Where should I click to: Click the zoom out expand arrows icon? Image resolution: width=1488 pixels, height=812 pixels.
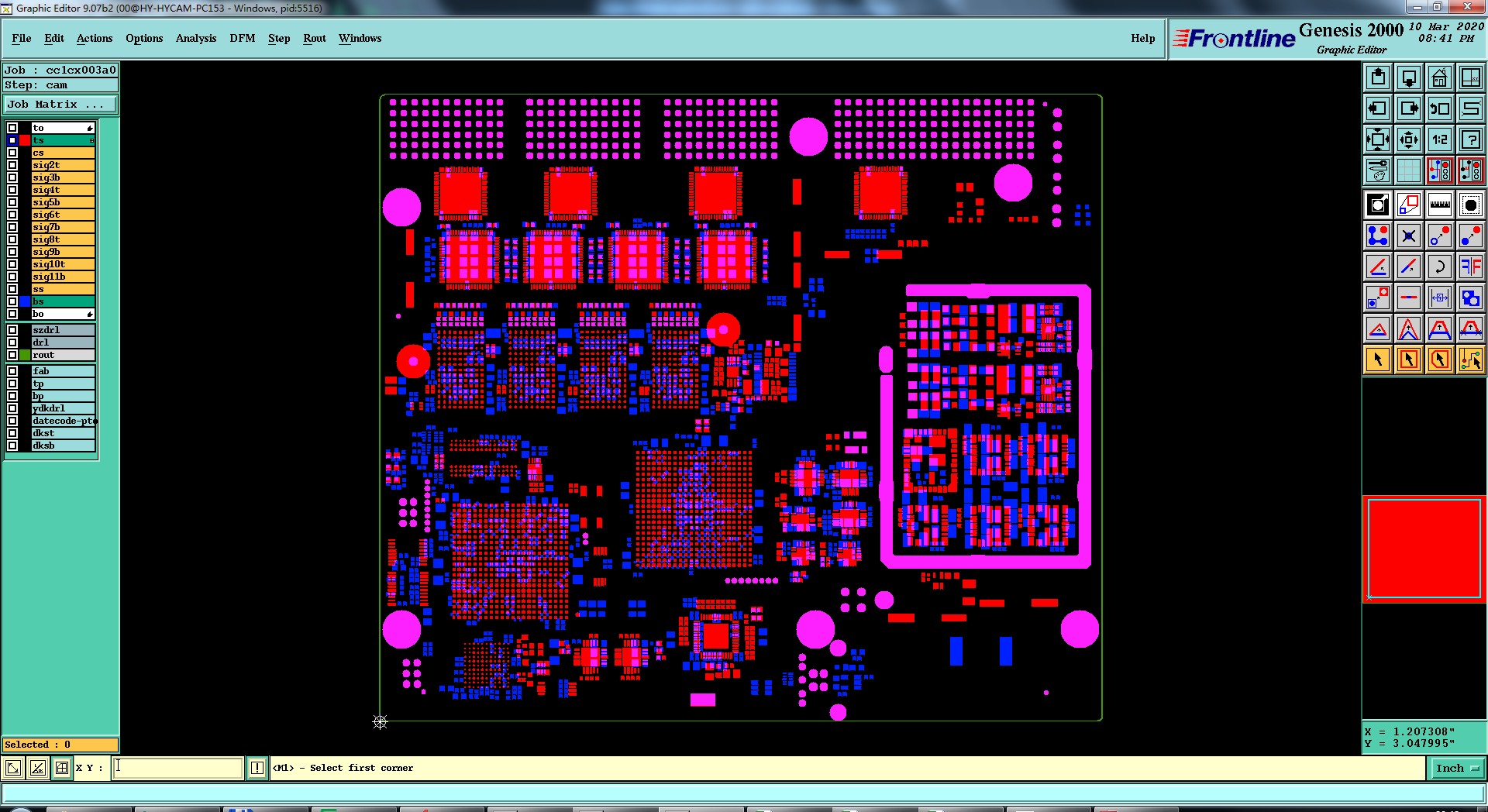pyautogui.click(x=1378, y=139)
